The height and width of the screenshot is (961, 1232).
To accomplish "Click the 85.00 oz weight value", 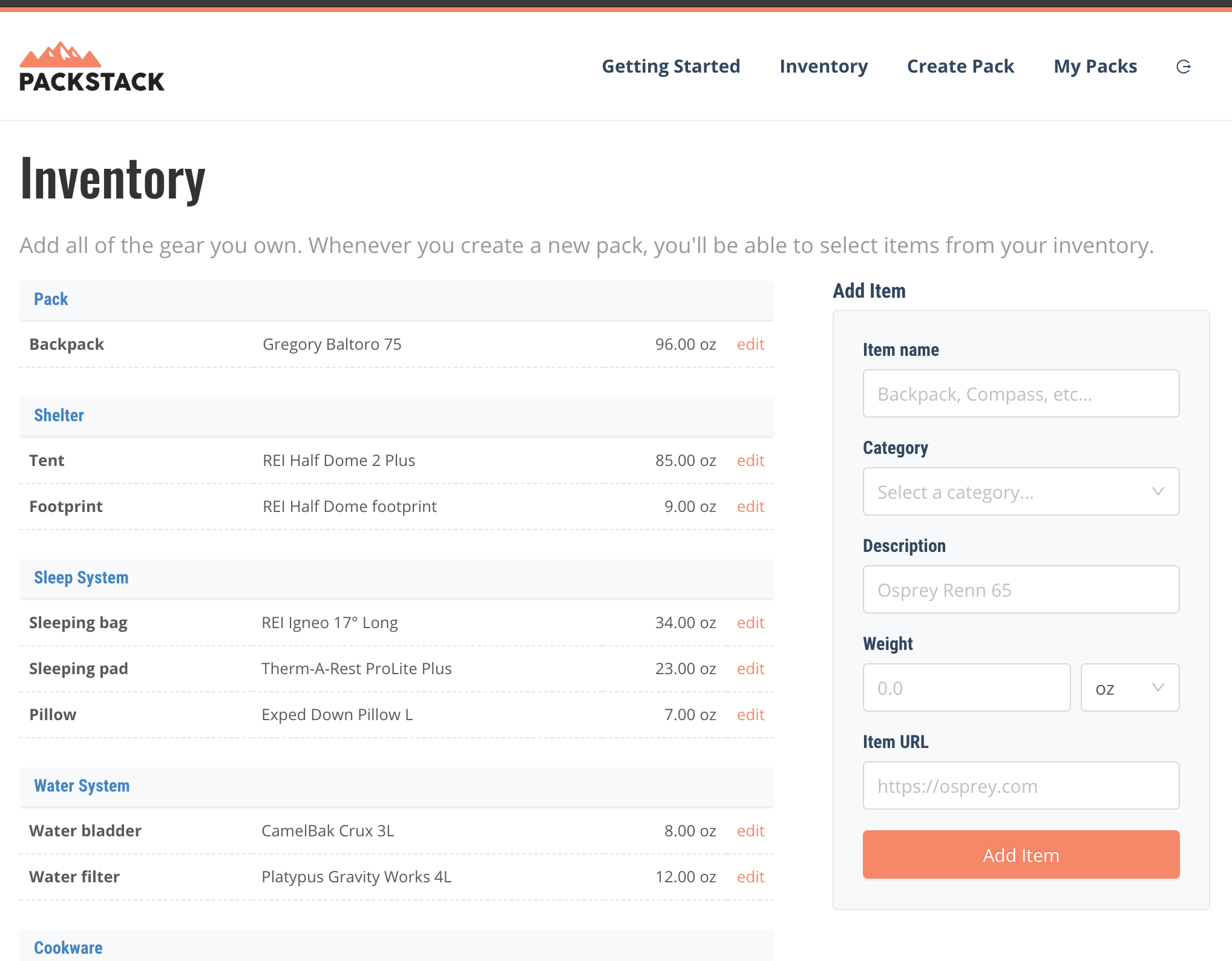I will tap(686, 461).
